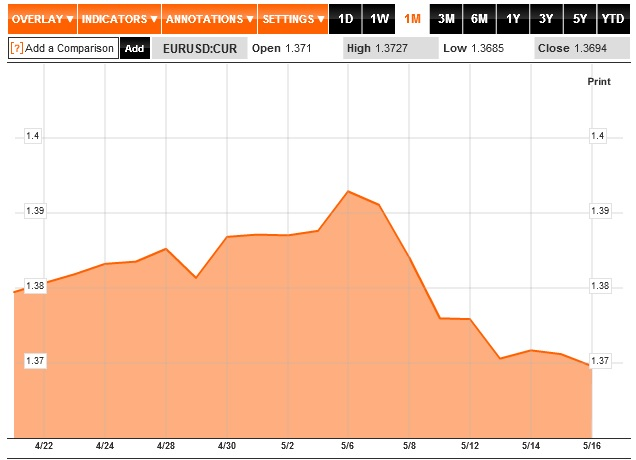Show year-to-date with YTD tab

coord(613,19)
